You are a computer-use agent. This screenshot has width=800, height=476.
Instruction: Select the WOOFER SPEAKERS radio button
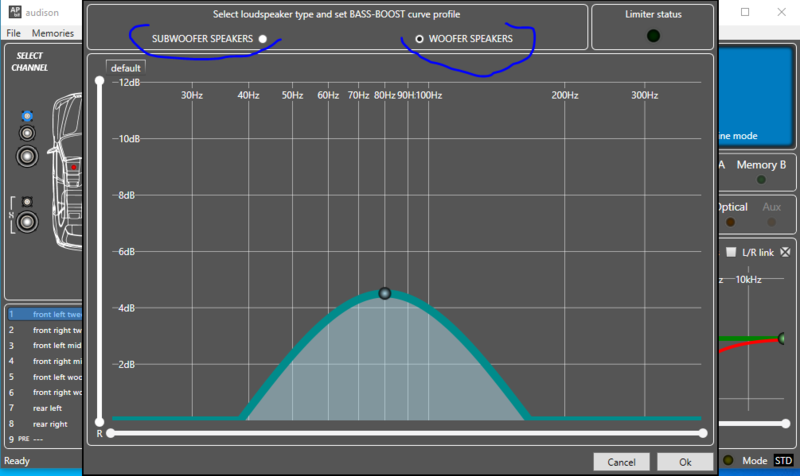click(419, 39)
